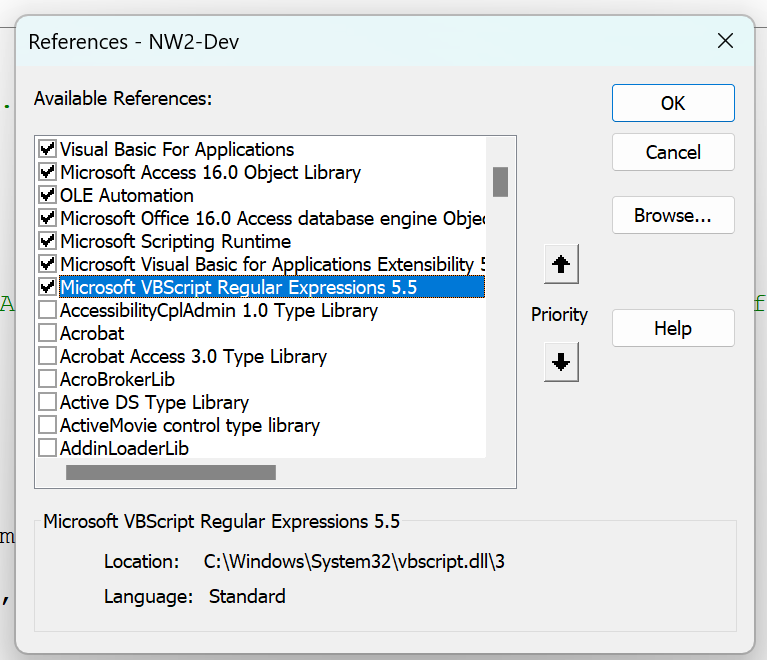Tick the AcroBrokerLib reference checkbox
Screen dimensions: 767x660
[47, 379]
